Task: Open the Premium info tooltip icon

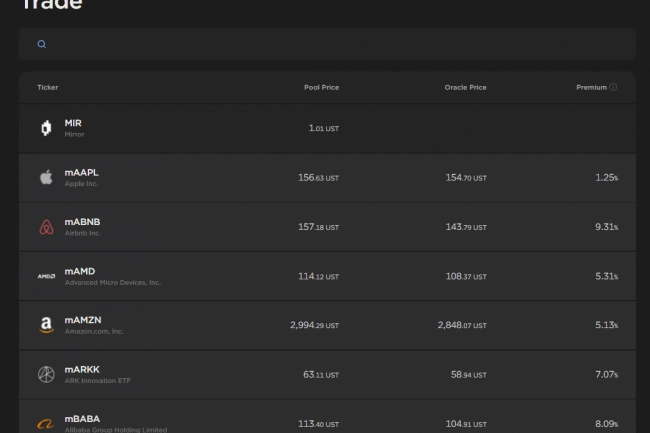Action: tap(613, 87)
